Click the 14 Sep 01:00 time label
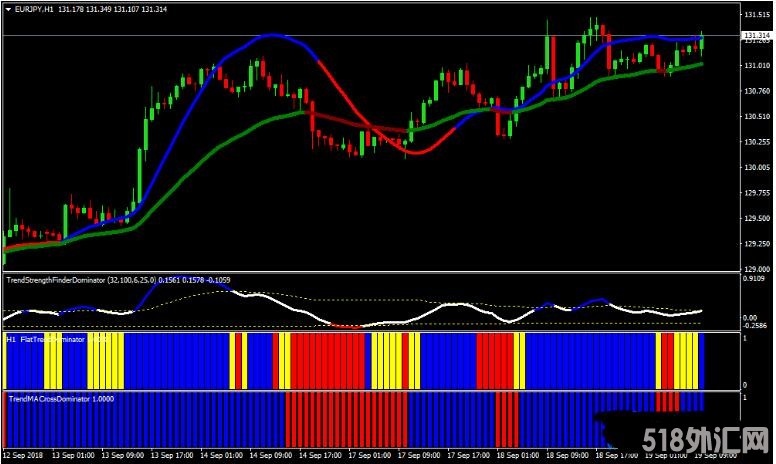The image size is (776, 464). pos(221,455)
